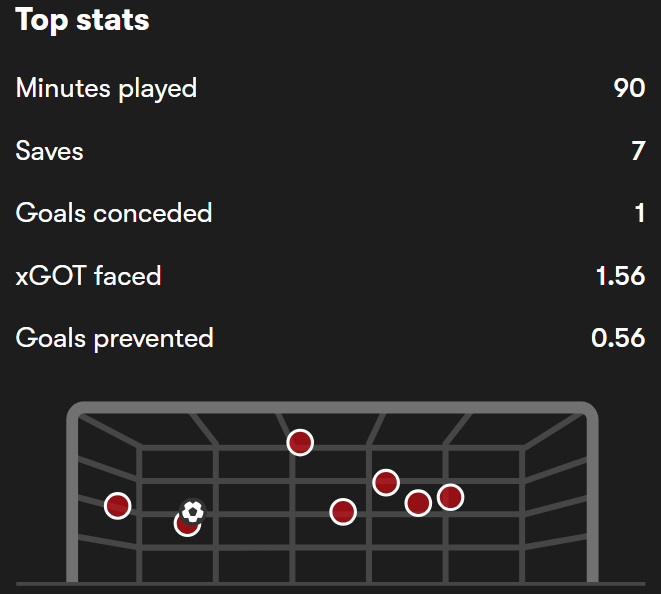Viewport: 661px width, 594px height.
Task: Select the Minutes played label
Action: coord(106,88)
